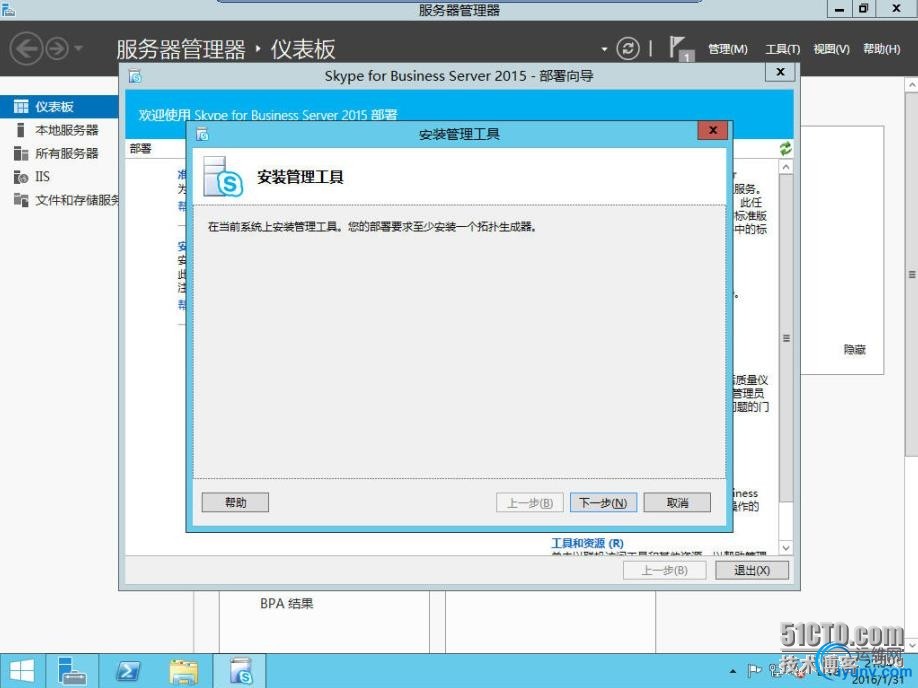
Task: Expand the dropdown arrow before refresh icon
Action: [x=604, y=49]
